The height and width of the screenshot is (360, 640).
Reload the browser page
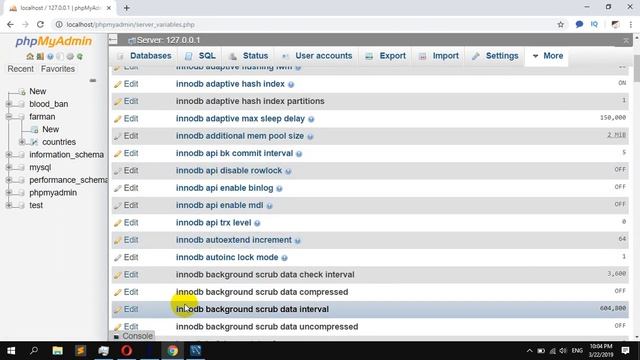pos(40,24)
